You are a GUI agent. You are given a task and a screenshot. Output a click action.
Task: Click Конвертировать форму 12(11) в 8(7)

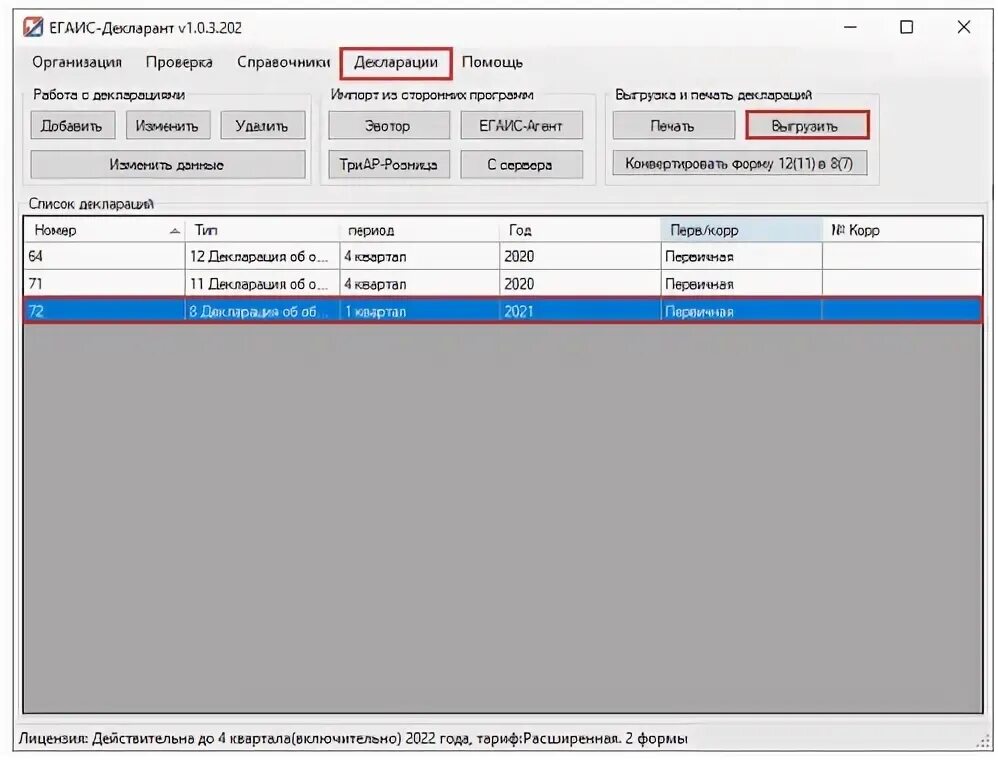(x=740, y=164)
